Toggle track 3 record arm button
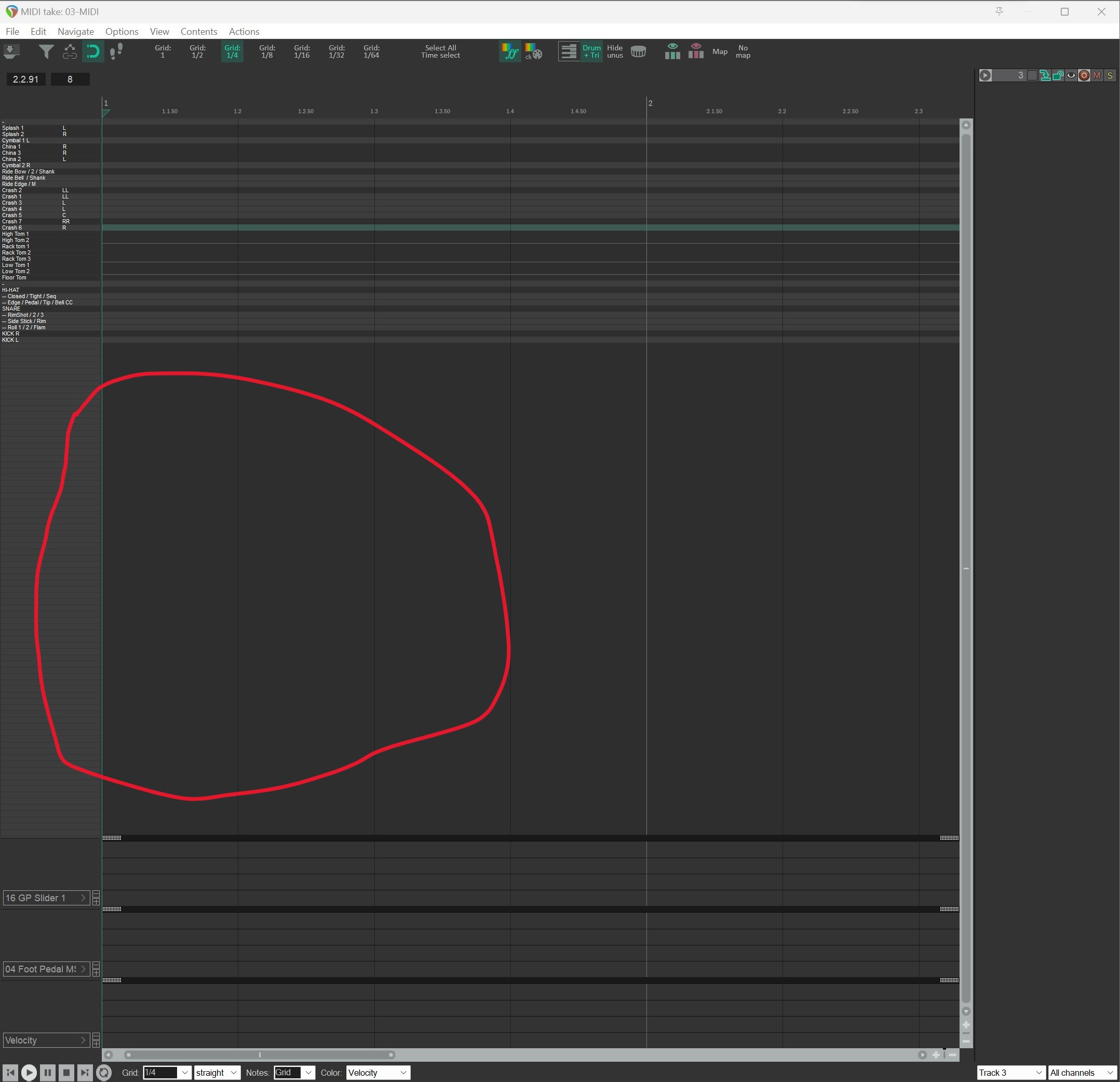This screenshot has width=1120, height=1082. (1084, 75)
